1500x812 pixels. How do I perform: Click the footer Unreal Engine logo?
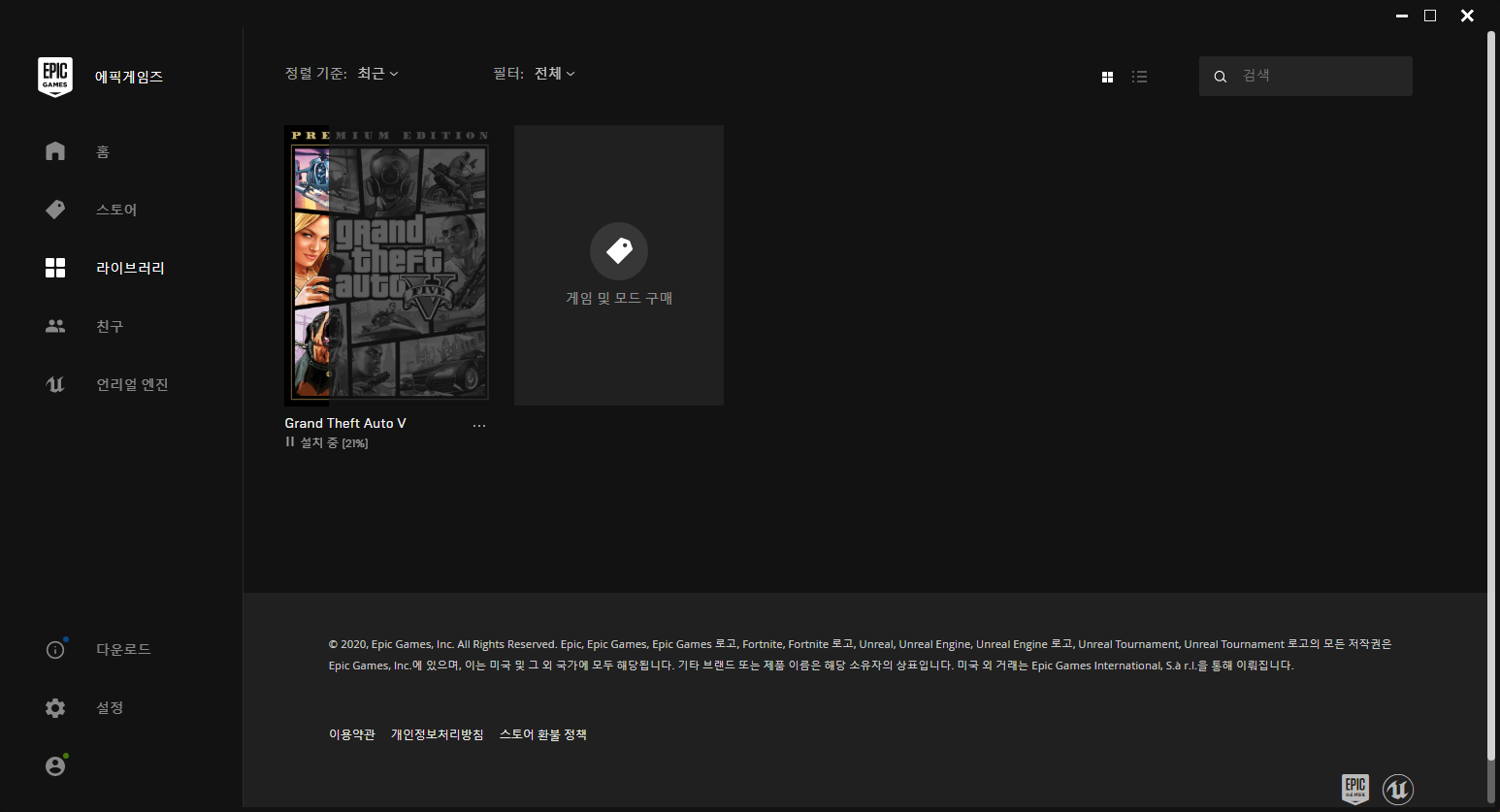(1398, 789)
